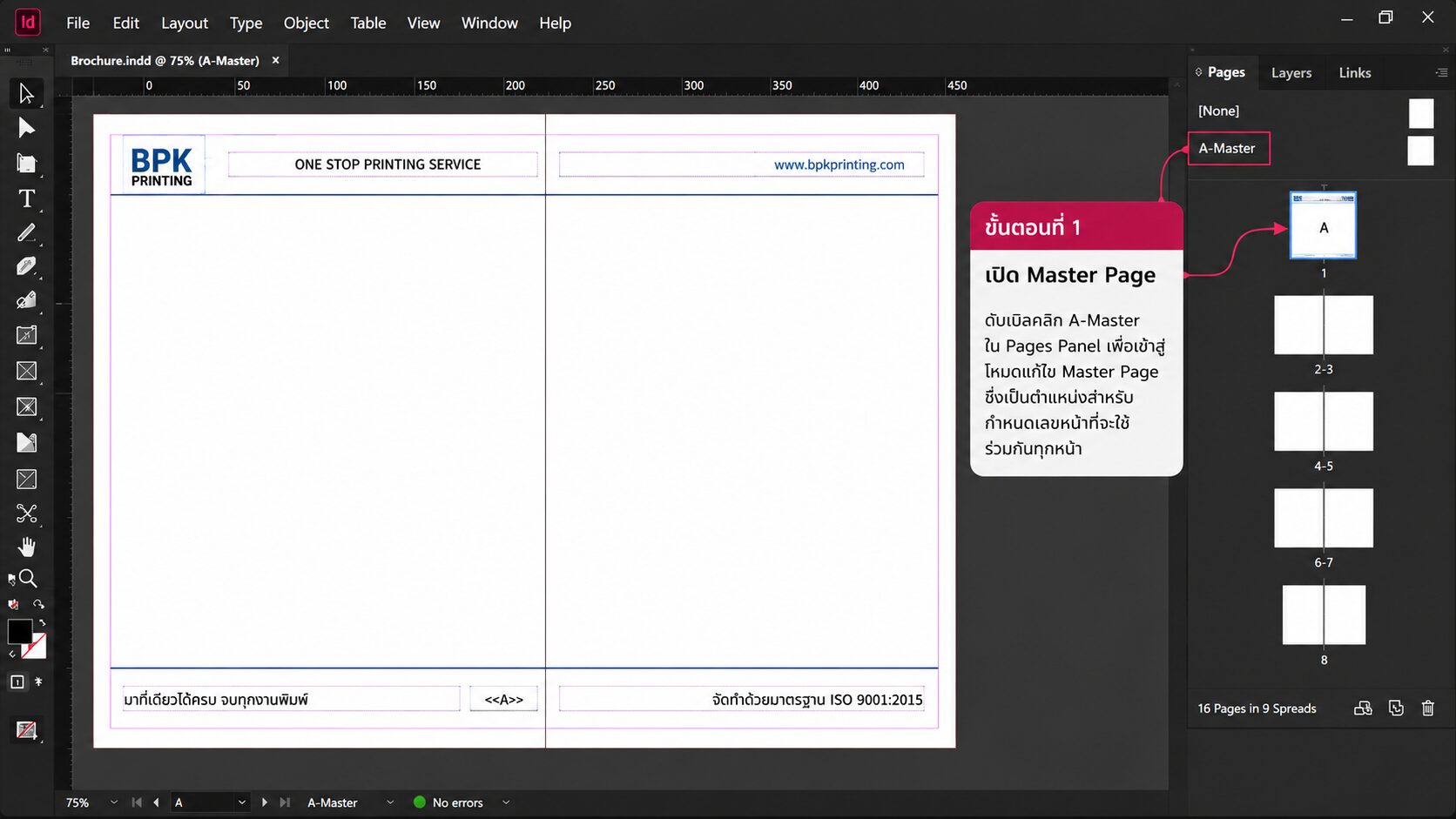Image resolution: width=1456 pixels, height=819 pixels.
Task: Click the BPK PRINTING logo on page
Action: pyautogui.click(x=162, y=165)
